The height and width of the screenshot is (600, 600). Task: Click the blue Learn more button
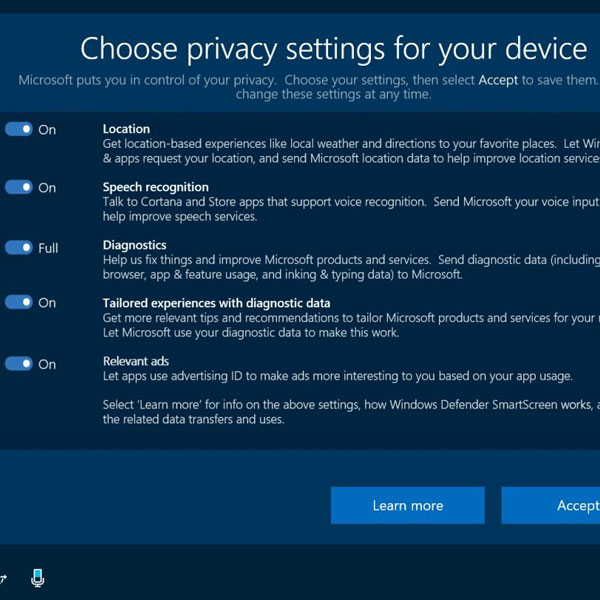408,505
